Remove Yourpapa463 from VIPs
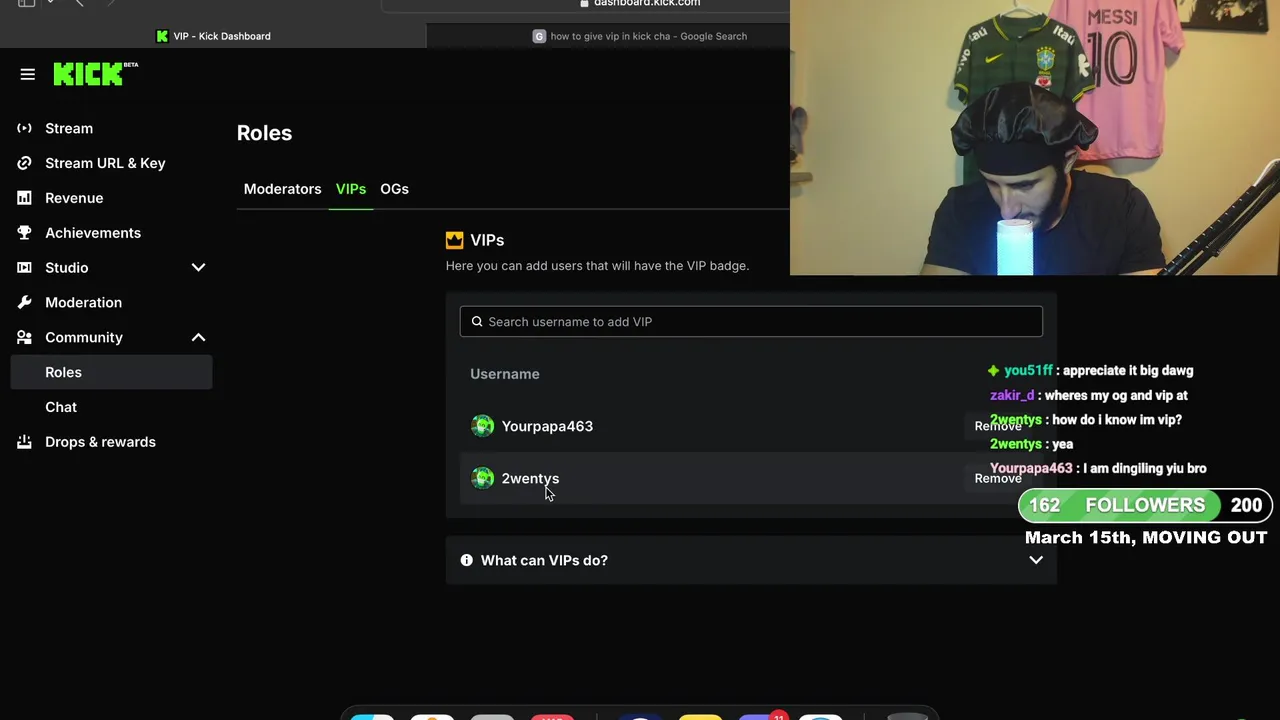 point(998,426)
